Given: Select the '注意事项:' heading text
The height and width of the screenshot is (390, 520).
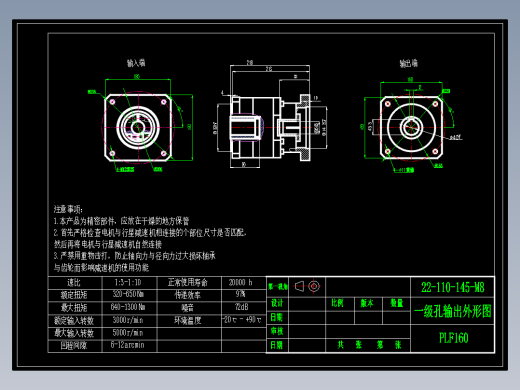Looking at the screenshot, I should point(68,209).
